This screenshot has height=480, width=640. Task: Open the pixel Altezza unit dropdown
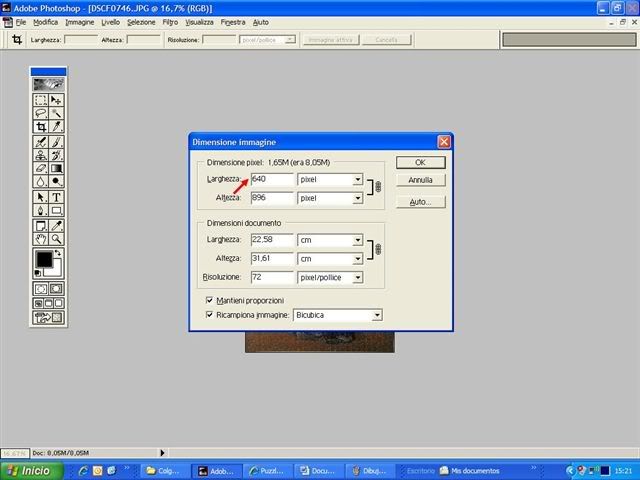click(358, 198)
